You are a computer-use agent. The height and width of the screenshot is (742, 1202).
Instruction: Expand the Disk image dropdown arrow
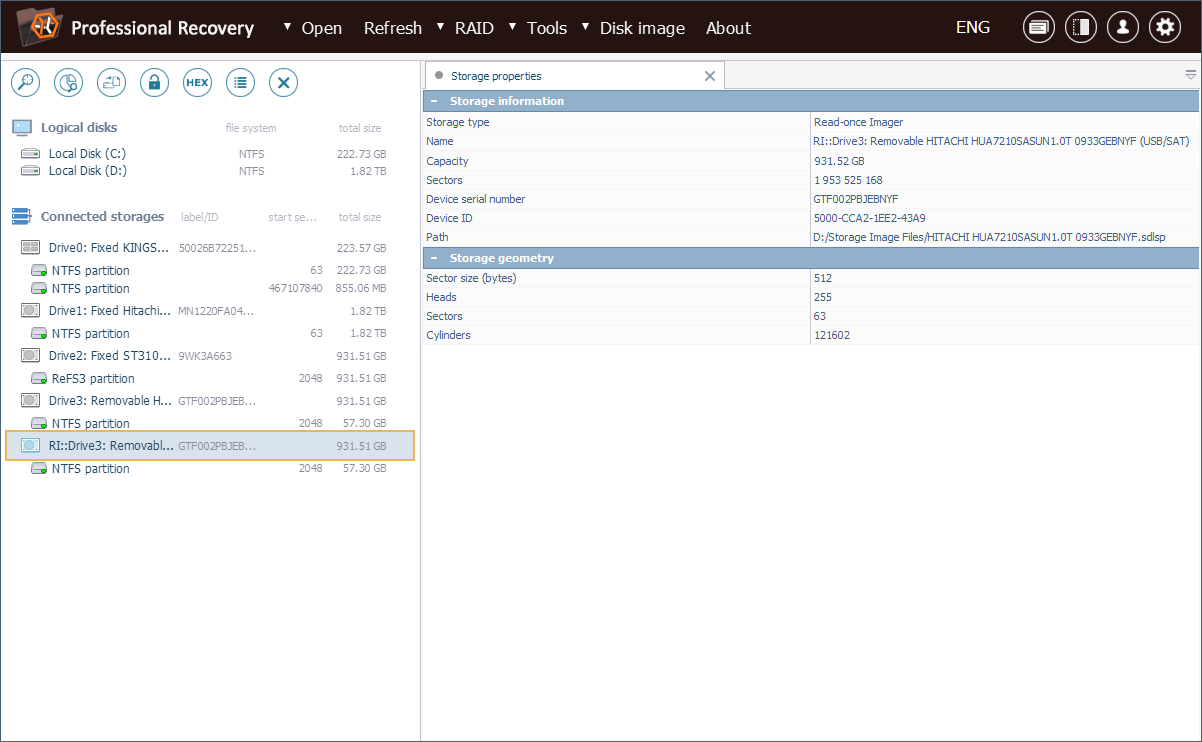pos(586,26)
